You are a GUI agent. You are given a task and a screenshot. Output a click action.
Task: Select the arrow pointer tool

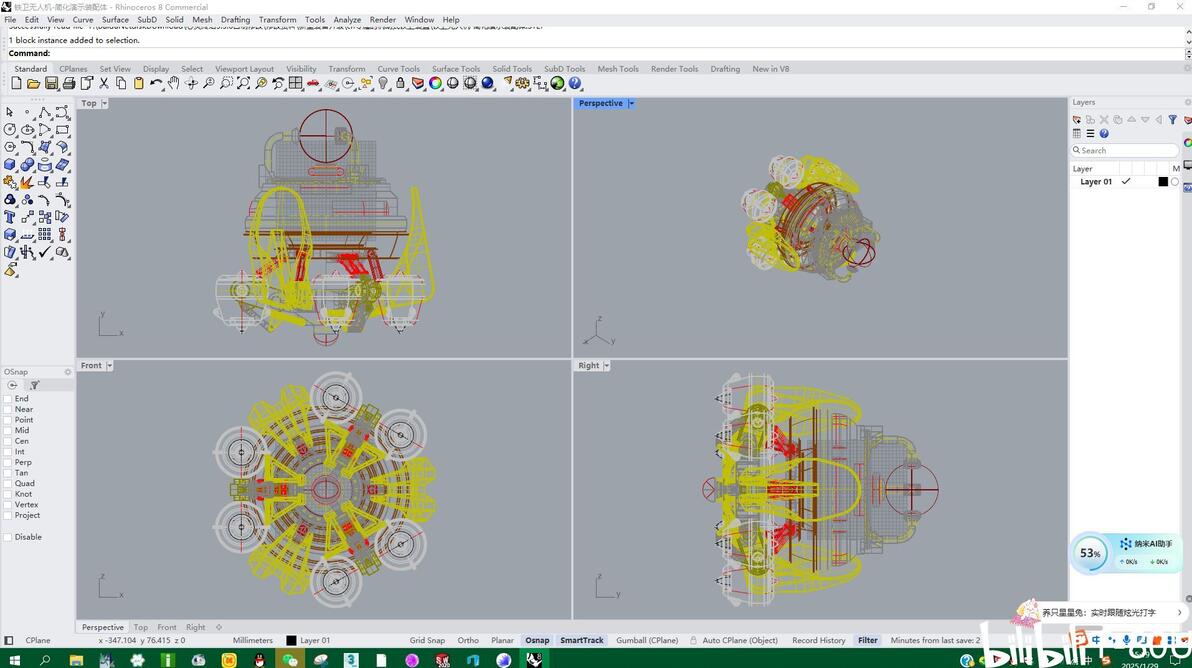(x=10, y=112)
